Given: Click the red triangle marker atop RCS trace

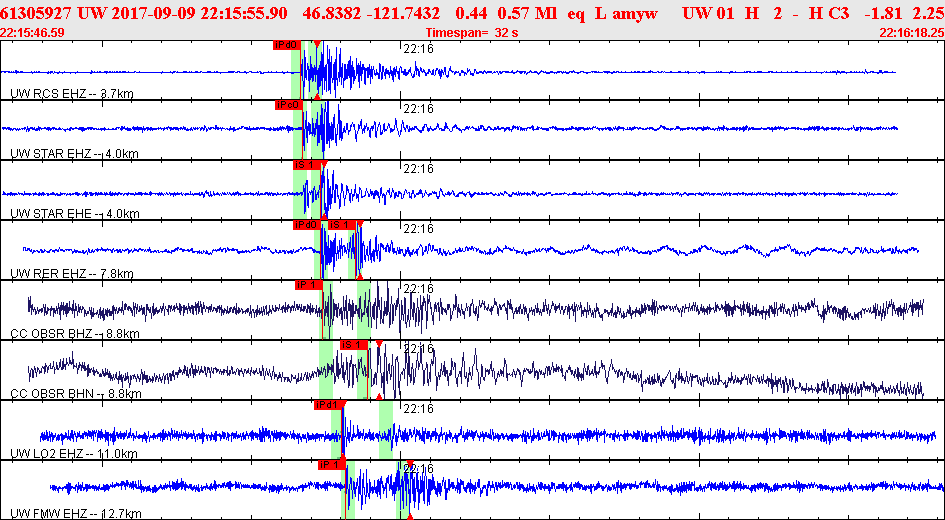Looking at the screenshot, I should 317,43.
